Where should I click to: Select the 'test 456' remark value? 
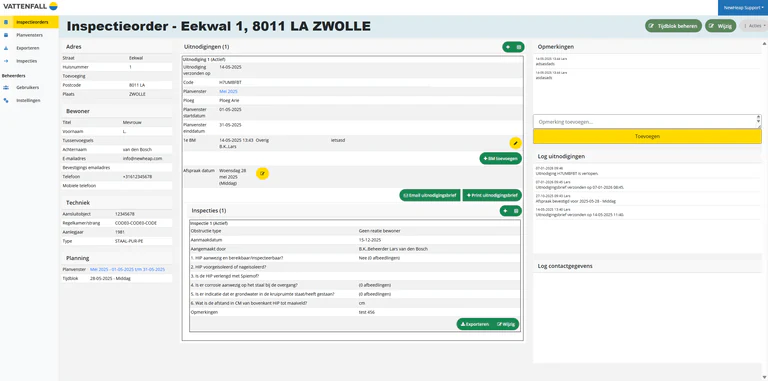click(367, 312)
